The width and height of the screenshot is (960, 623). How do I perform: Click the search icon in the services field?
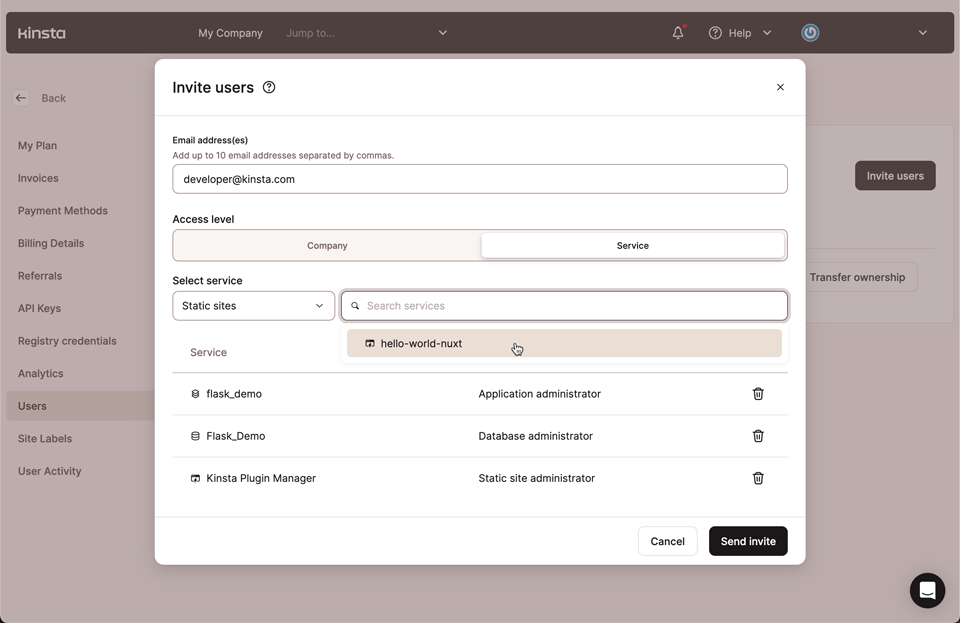(356, 305)
